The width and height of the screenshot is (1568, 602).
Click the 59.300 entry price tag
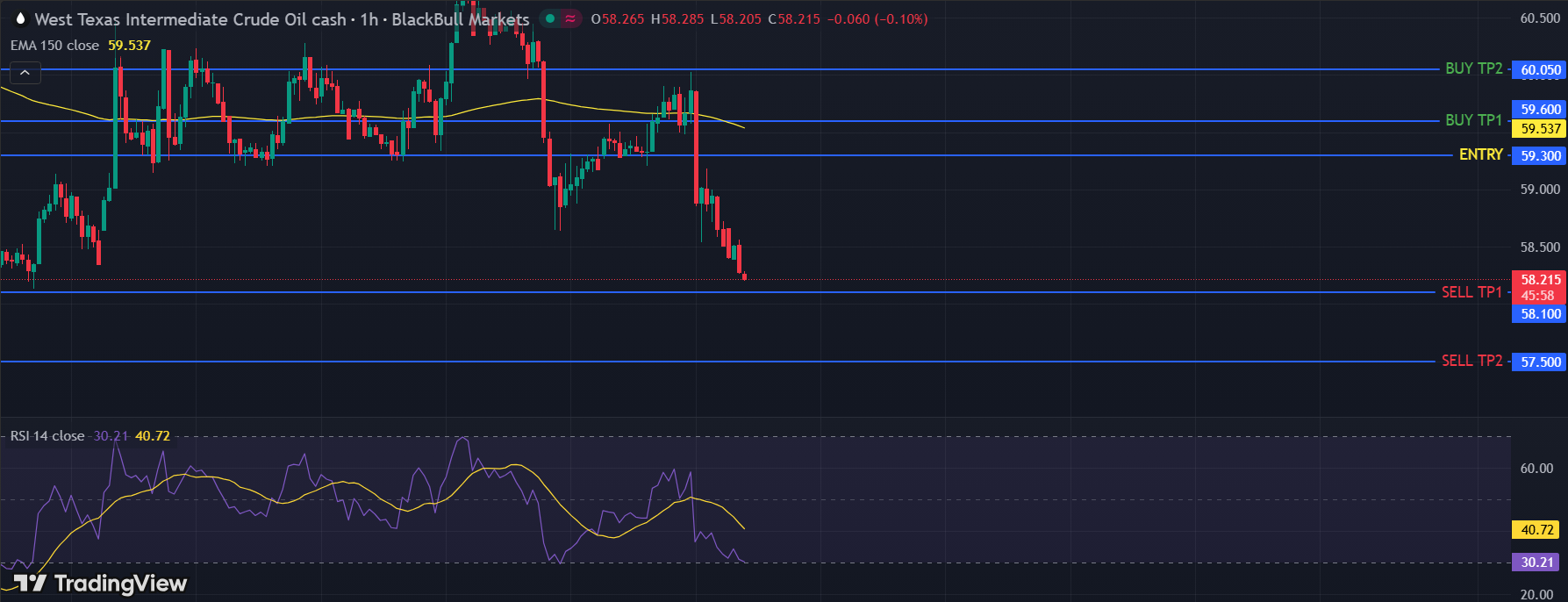(1540, 156)
